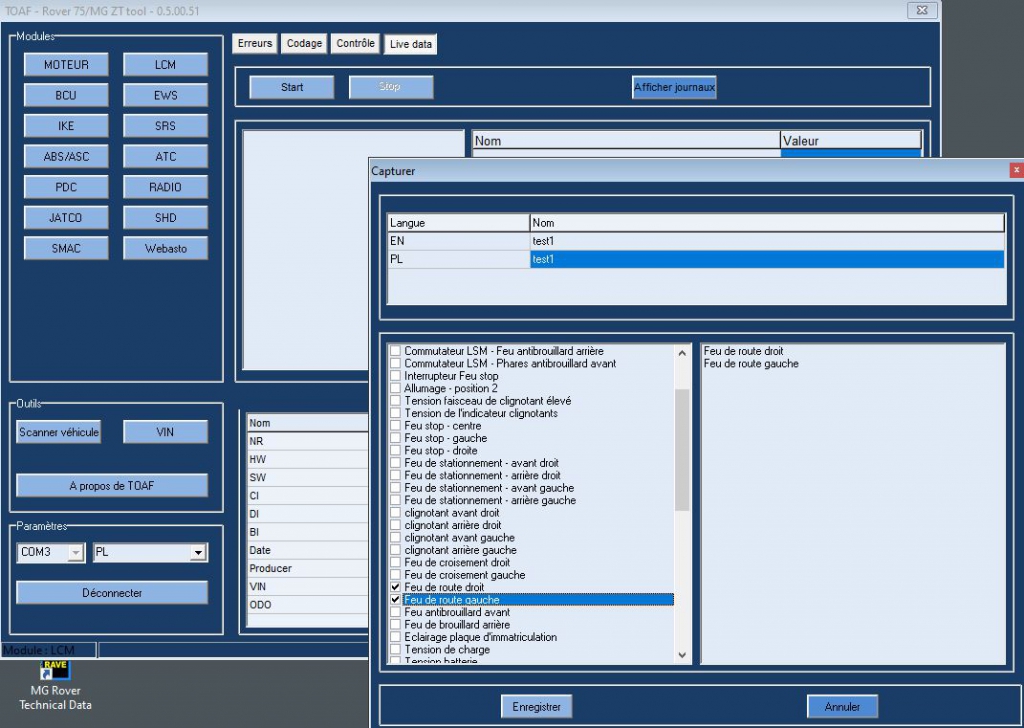The image size is (1024, 728).
Task: Switch to the Erreurs tab
Action: point(255,44)
